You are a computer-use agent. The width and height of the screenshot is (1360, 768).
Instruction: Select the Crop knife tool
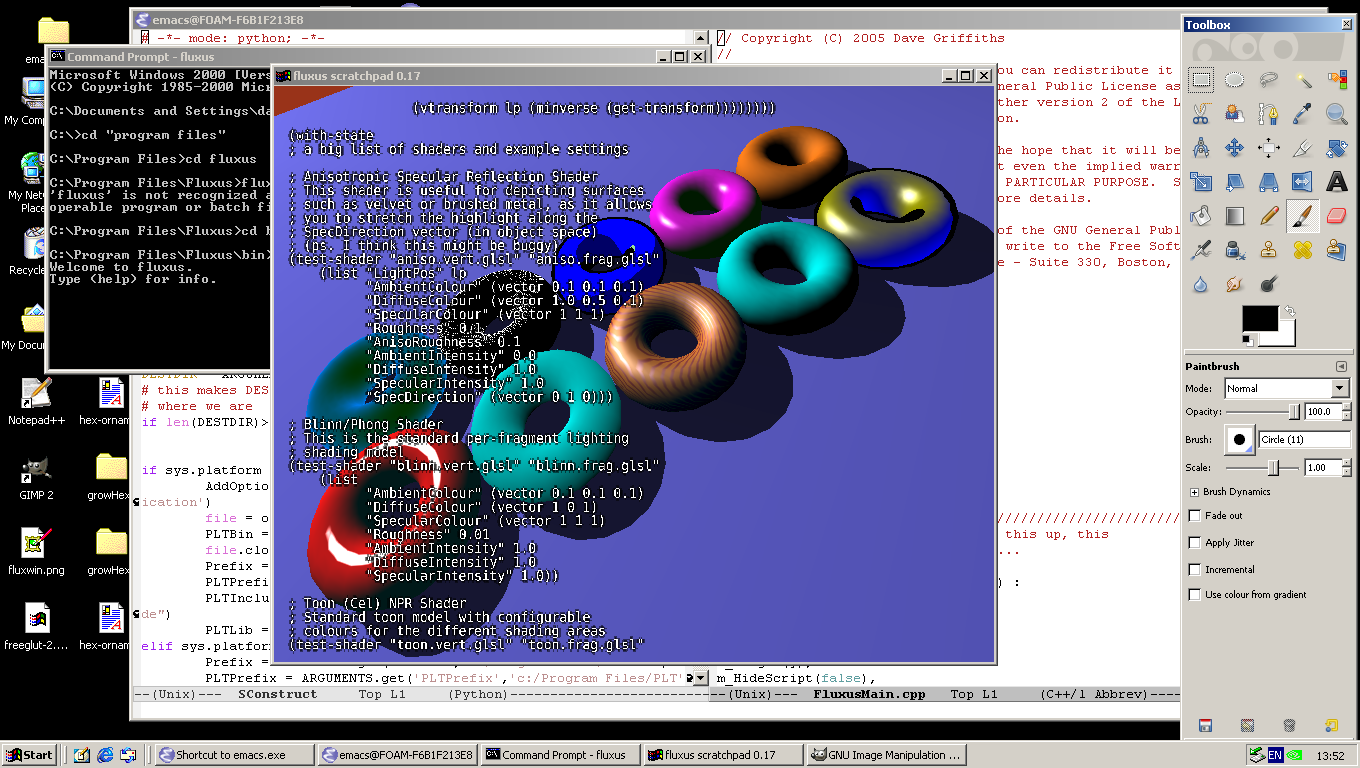coord(1303,148)
